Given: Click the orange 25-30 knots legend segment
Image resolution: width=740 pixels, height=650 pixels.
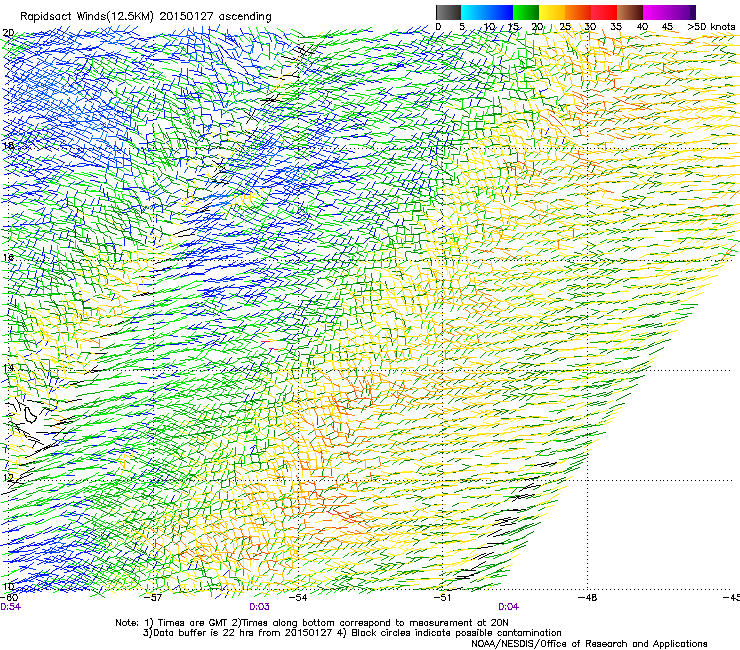Looking at the screenshot, I should [x=578, y=12].
